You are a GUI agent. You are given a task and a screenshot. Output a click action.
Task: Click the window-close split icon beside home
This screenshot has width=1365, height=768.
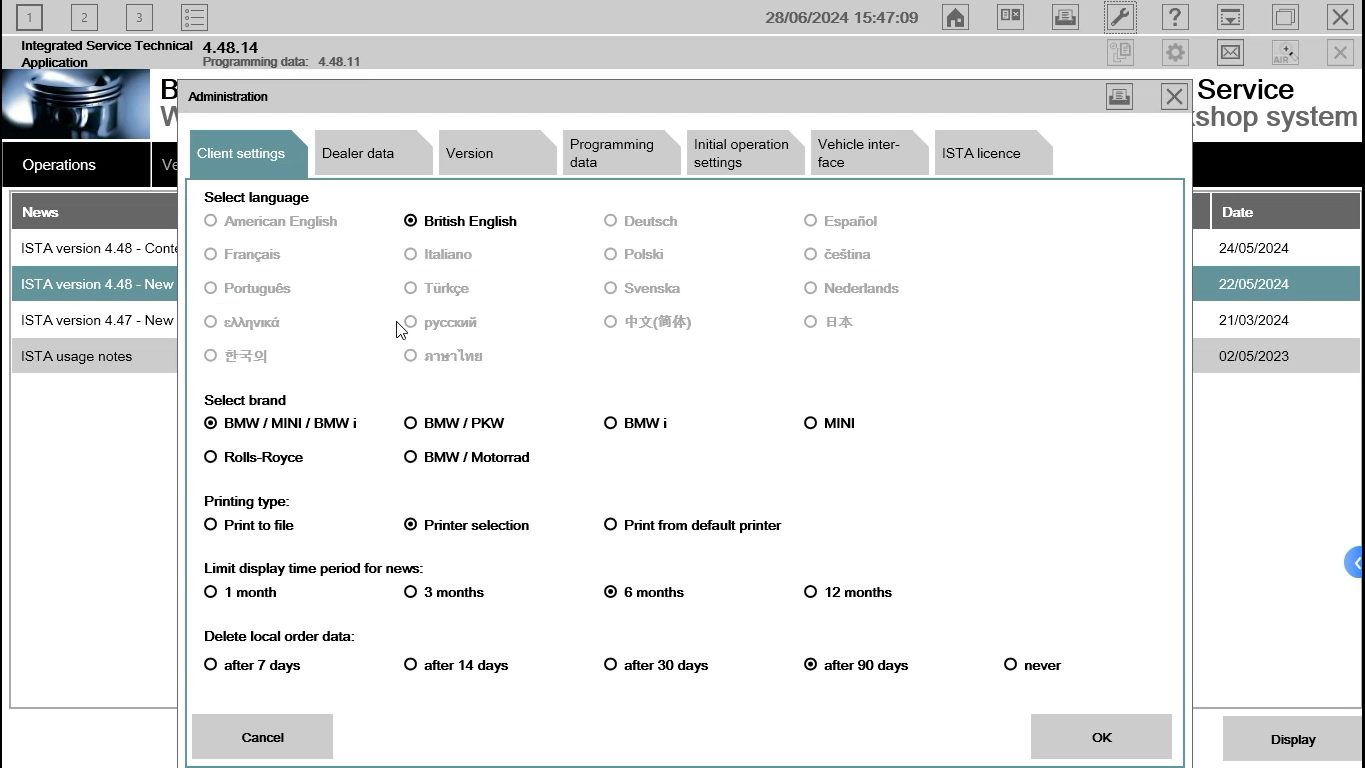point(1011,17)
